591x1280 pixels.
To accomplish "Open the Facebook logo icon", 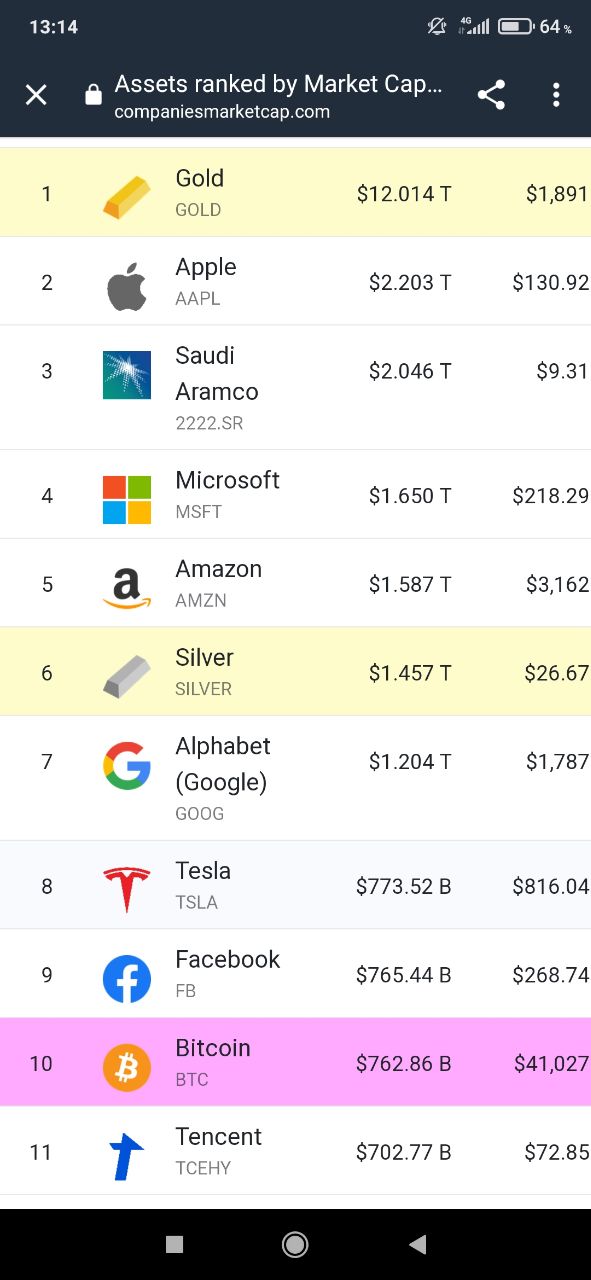I will [x=127, y=979].
